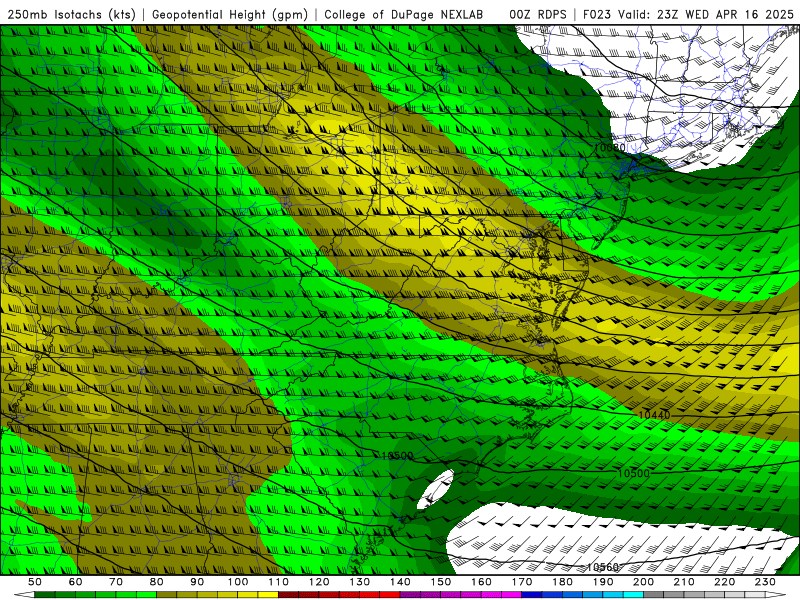This screenshot has width=800, height=600.
Task: Click the 120 knot scale label
Action: tap(319, 582)
